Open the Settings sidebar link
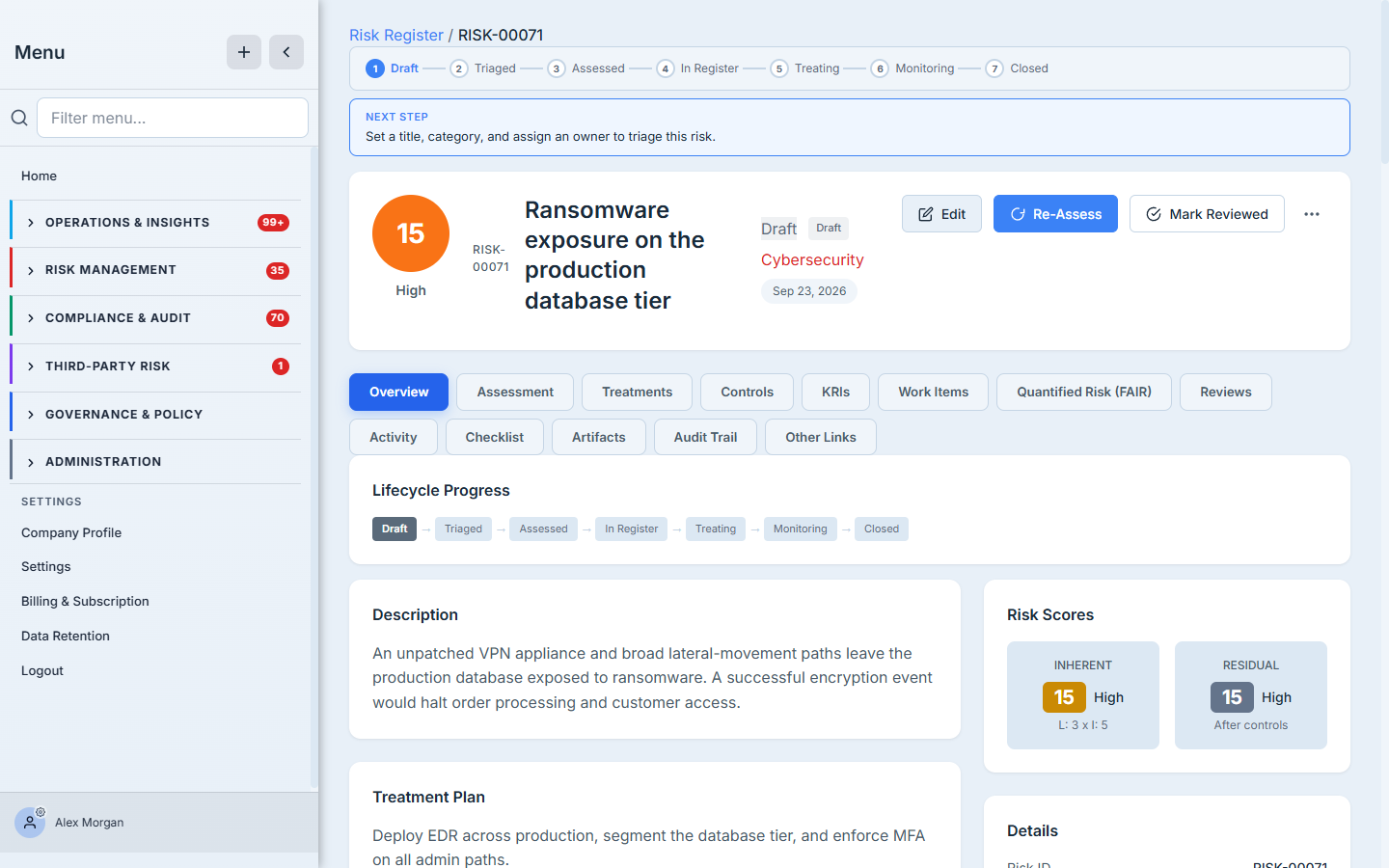This screenshot has width=1389, height=868. coord(46,566)
